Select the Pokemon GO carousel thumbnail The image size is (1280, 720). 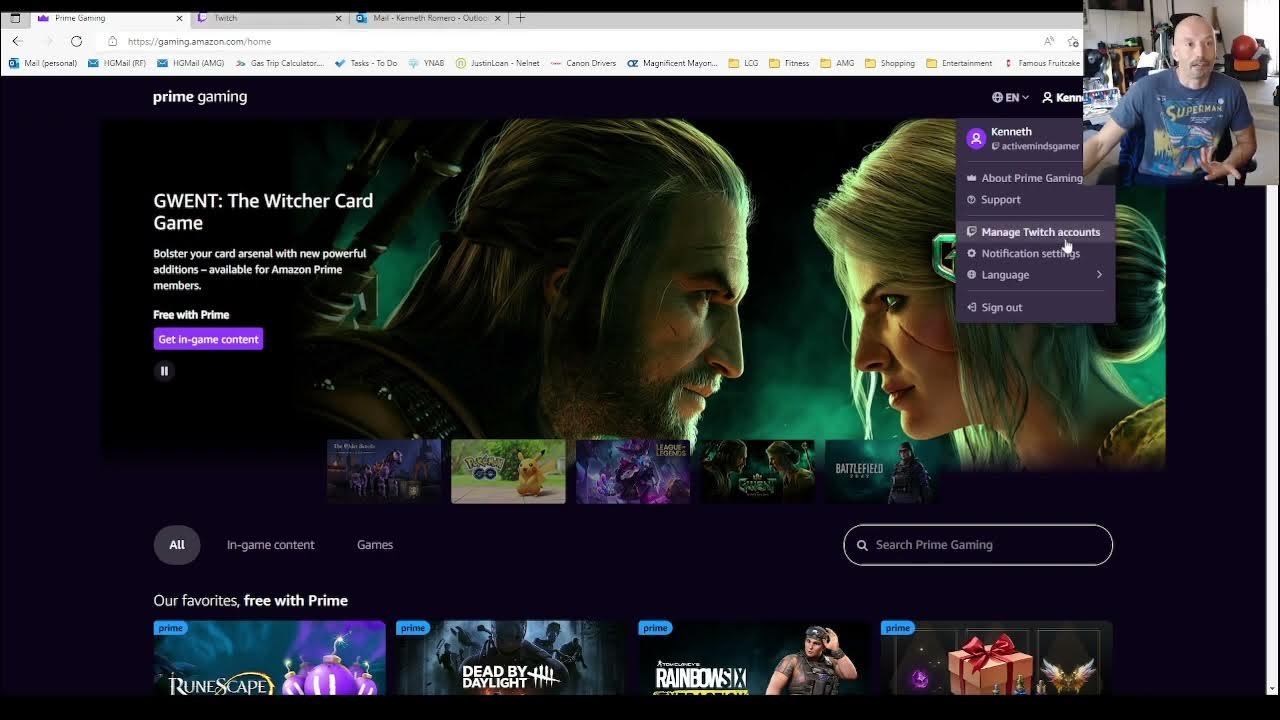(x=508, y=471)
